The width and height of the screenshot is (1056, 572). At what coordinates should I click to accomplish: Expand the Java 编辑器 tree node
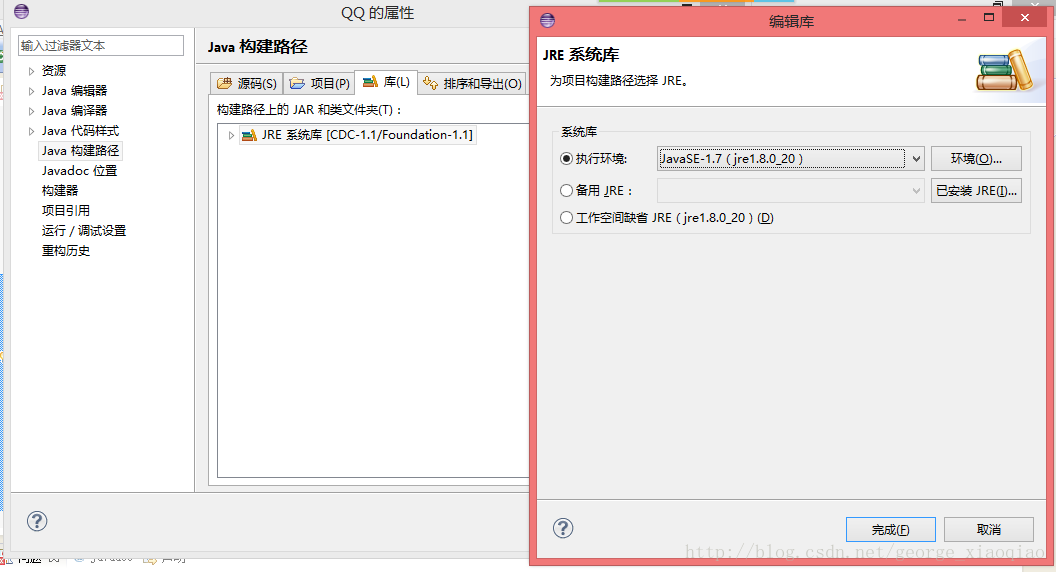pyautogui.click(x=31, y=91)
